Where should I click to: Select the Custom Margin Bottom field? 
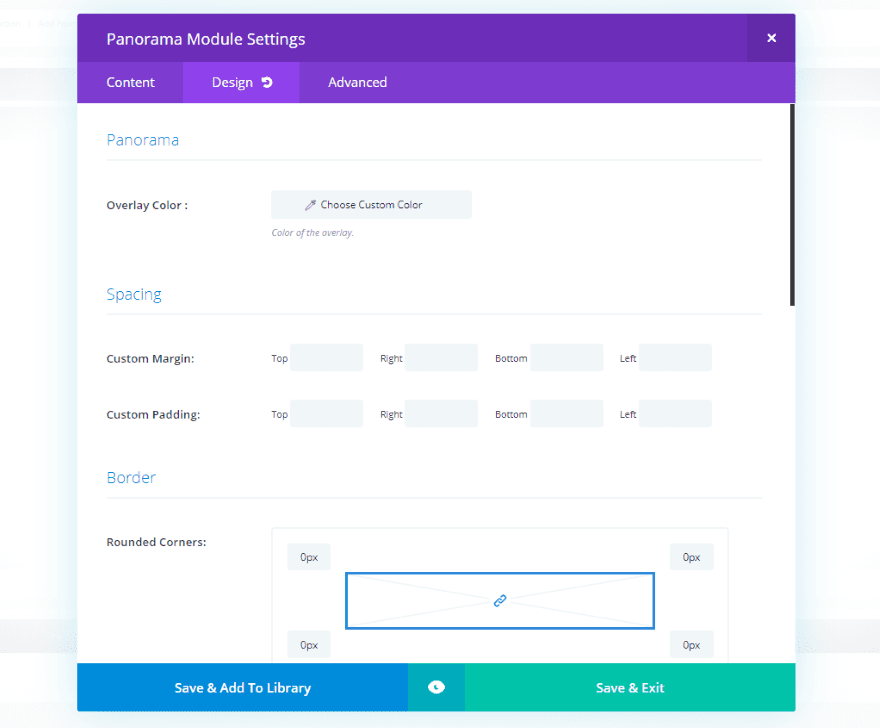click(x=567, y=358)
